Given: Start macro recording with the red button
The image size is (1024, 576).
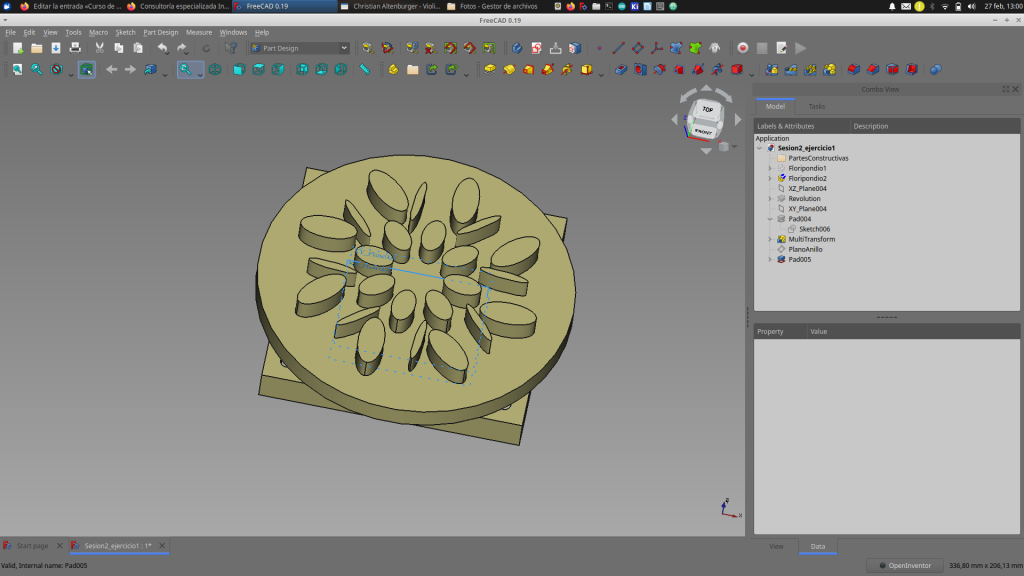Looking at the screenshot, I should (742, 48).
